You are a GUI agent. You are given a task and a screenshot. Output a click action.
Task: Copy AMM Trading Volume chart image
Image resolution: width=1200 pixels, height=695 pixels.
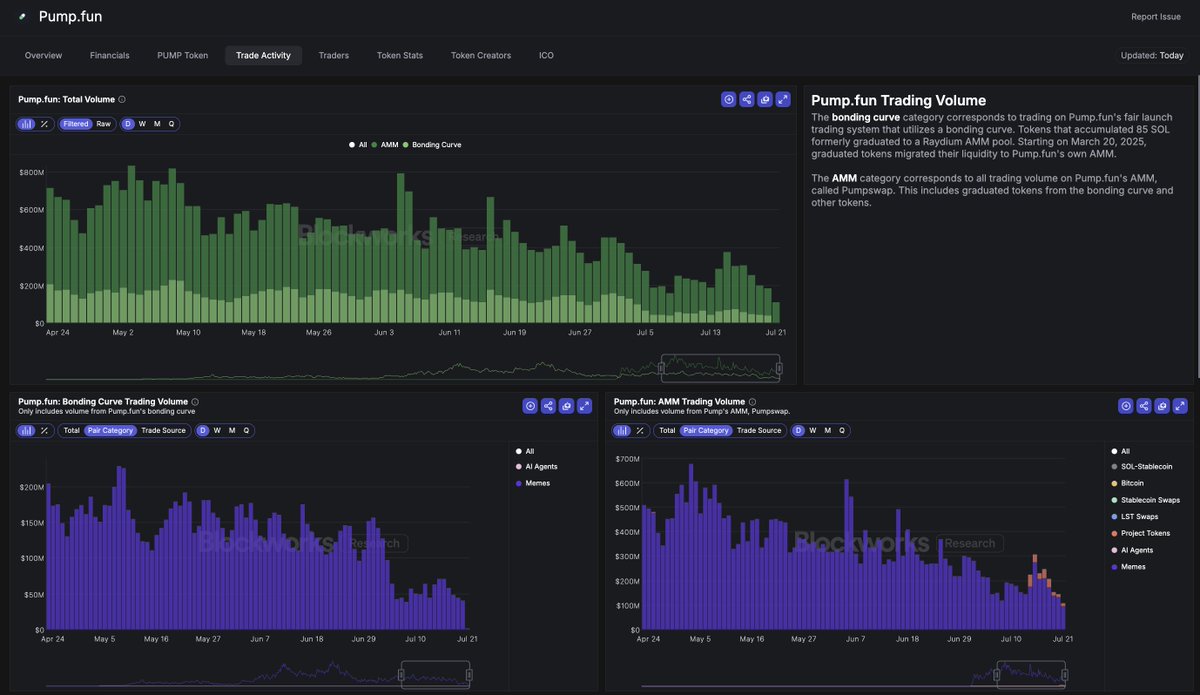[1162, 405]
